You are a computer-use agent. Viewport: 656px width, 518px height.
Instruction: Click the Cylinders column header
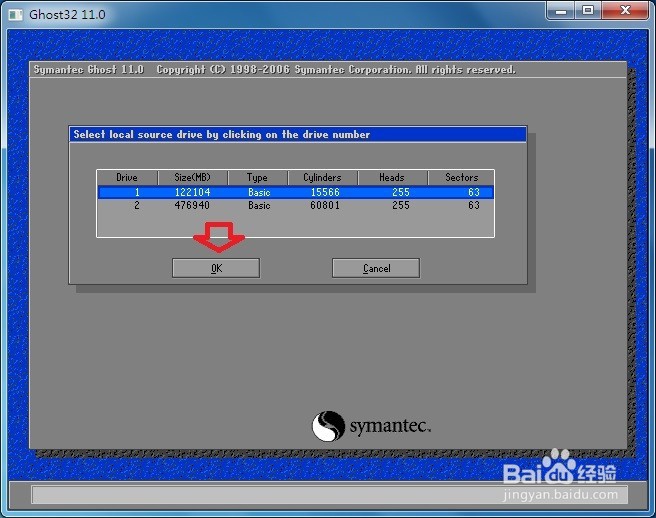click(323, 177)
